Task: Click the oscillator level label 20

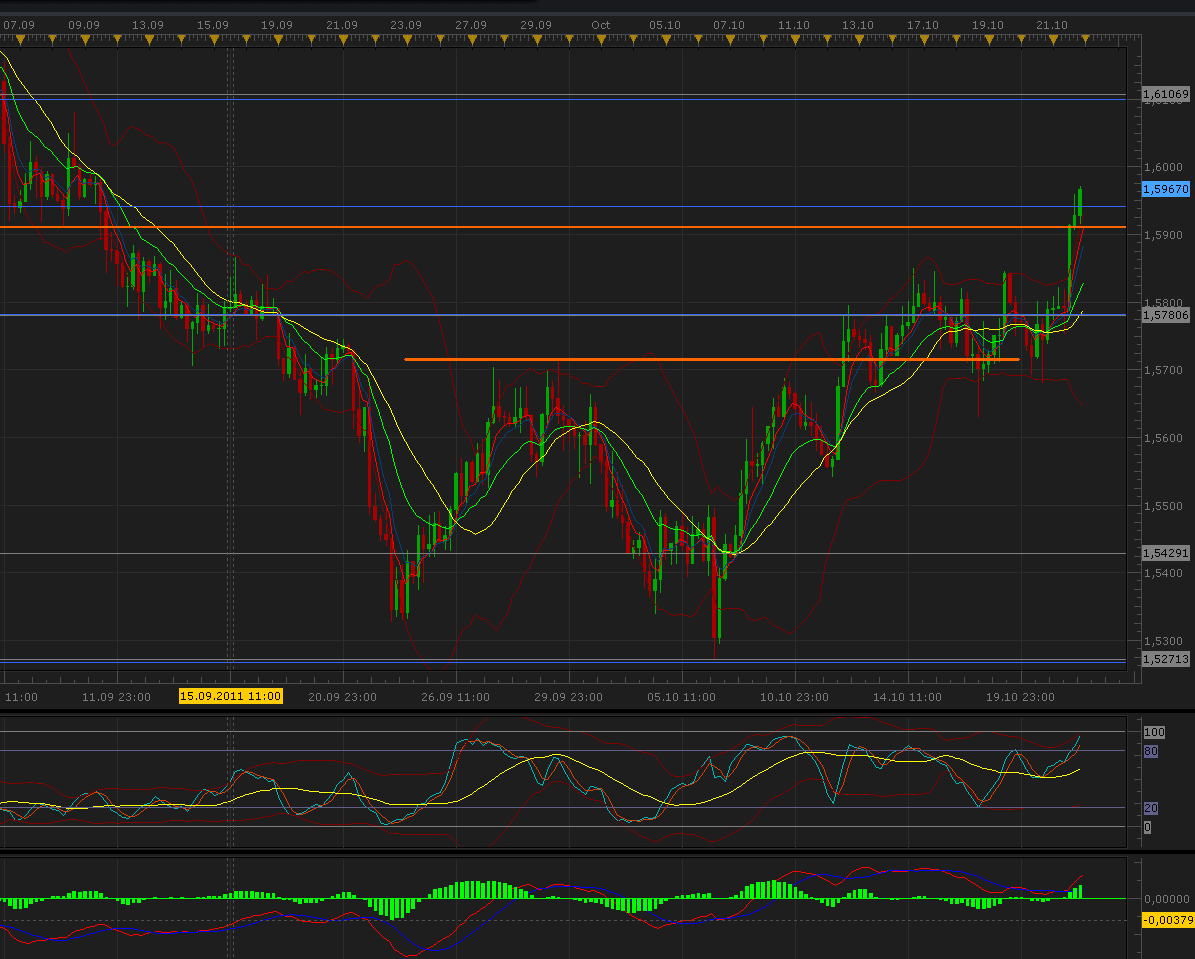Action: pos(1151,808)
